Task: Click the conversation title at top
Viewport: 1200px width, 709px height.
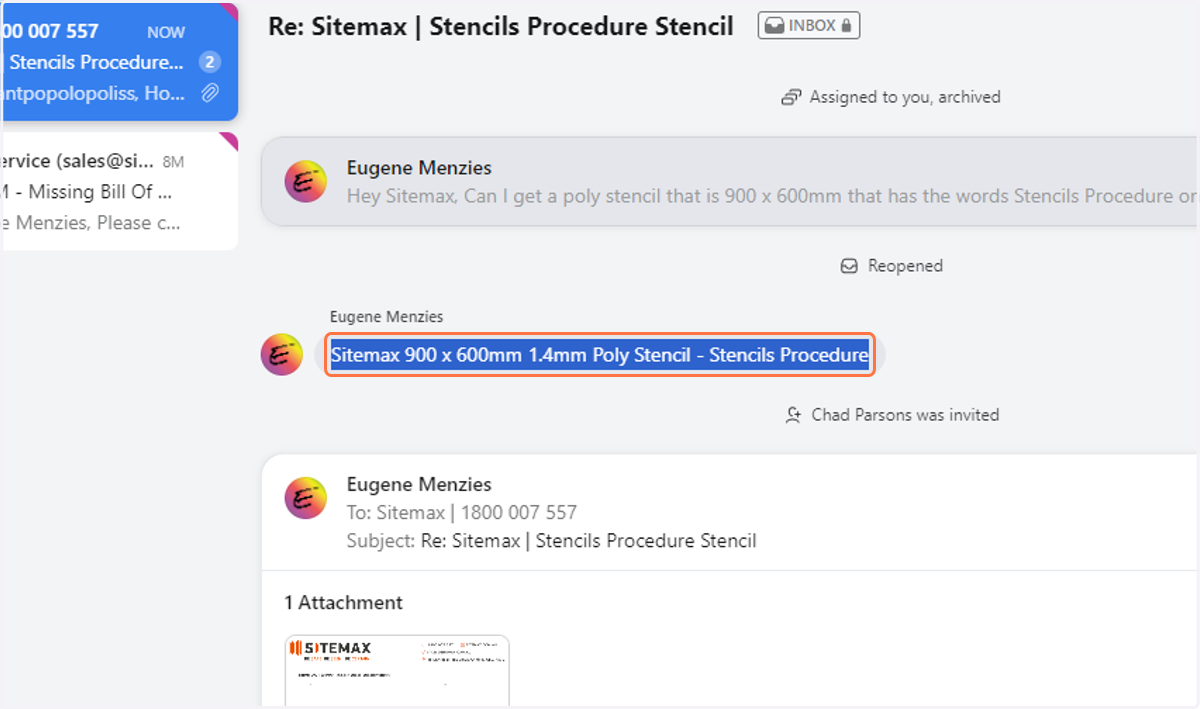Action: [x=501, y=27]
